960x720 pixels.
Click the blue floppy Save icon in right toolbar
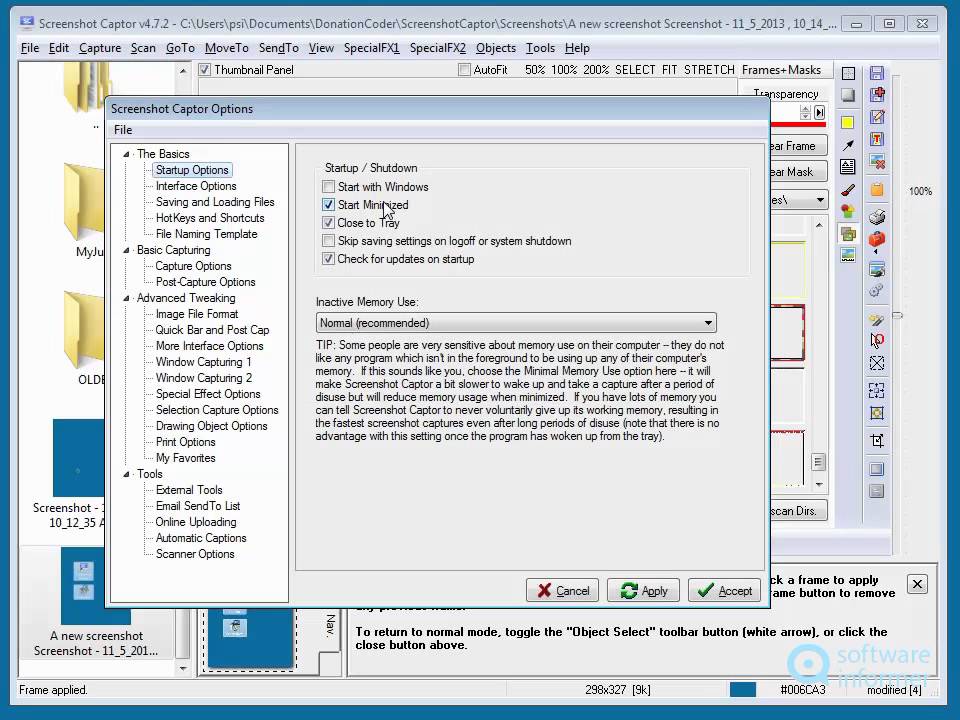877,73
